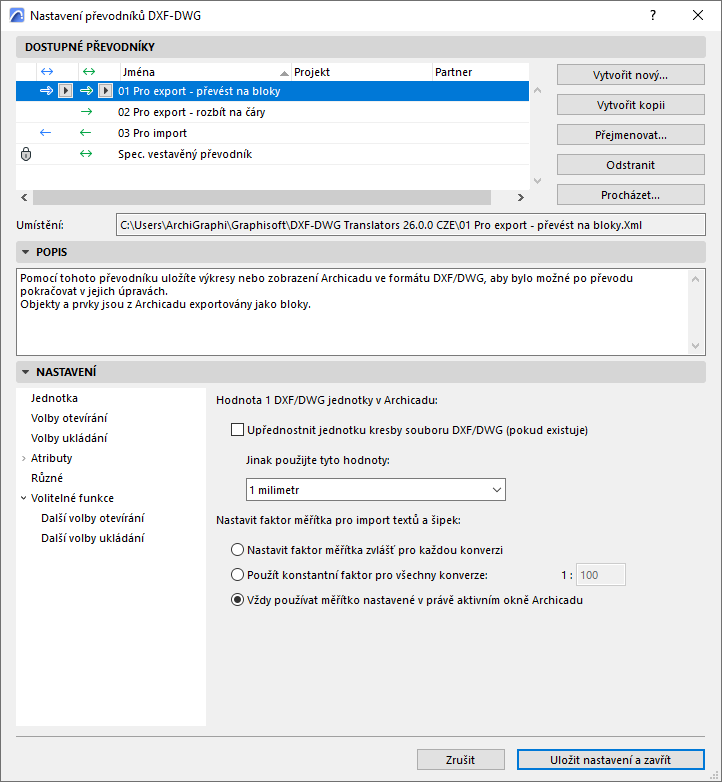Click Vytvořit nový... button
The height and width of the screenshot is (782, 722).
click(630, 75)
